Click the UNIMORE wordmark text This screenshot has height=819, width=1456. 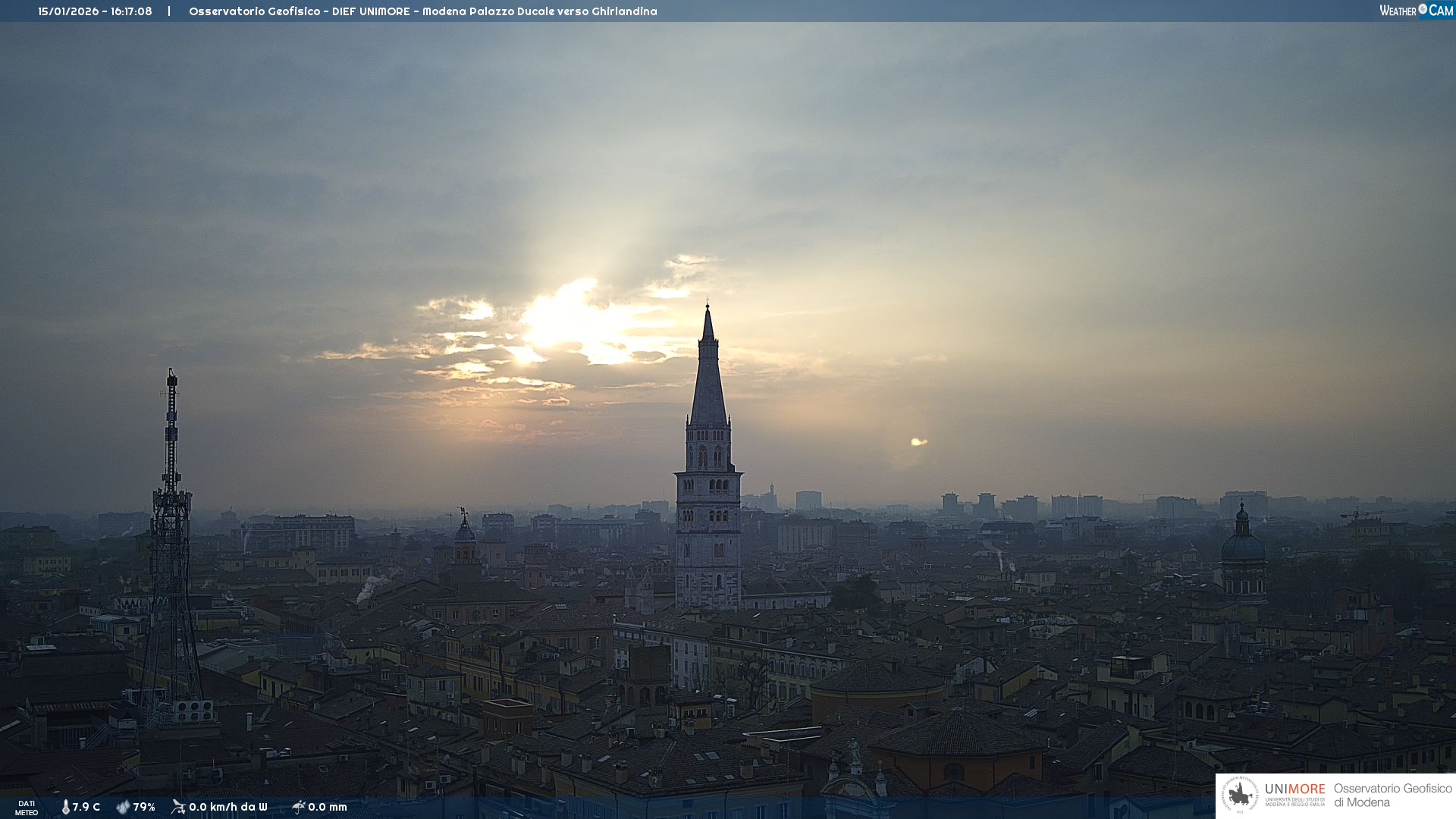[x=1294, y=789]
